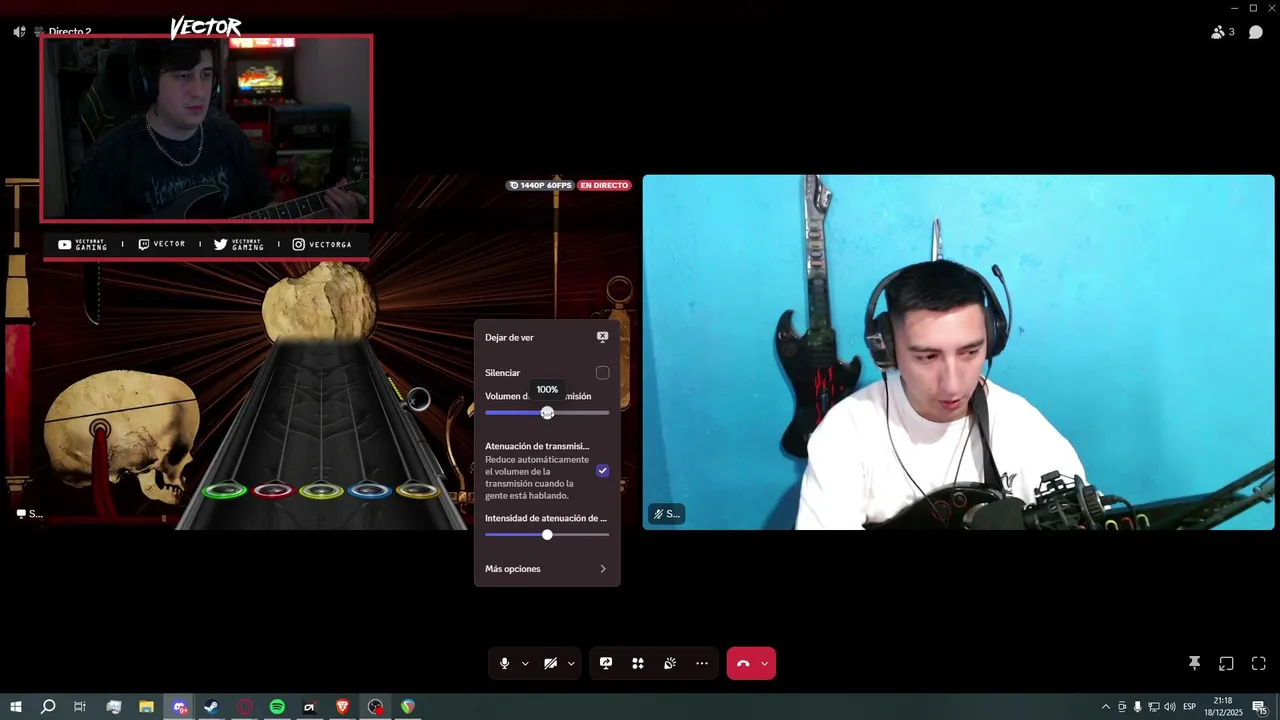Click the system tray volume icon
The image size is (1280, 720).
[1170, 707]
